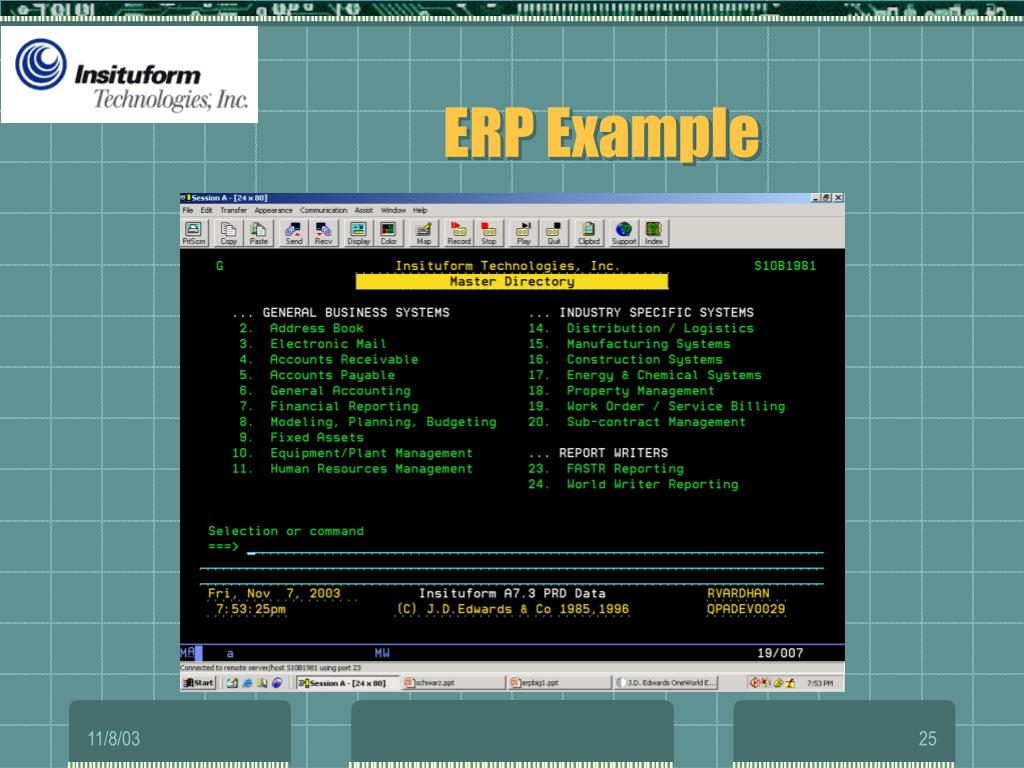
Task: Select the Manufacturing Systems entry
Action: [x=648, y=344]
